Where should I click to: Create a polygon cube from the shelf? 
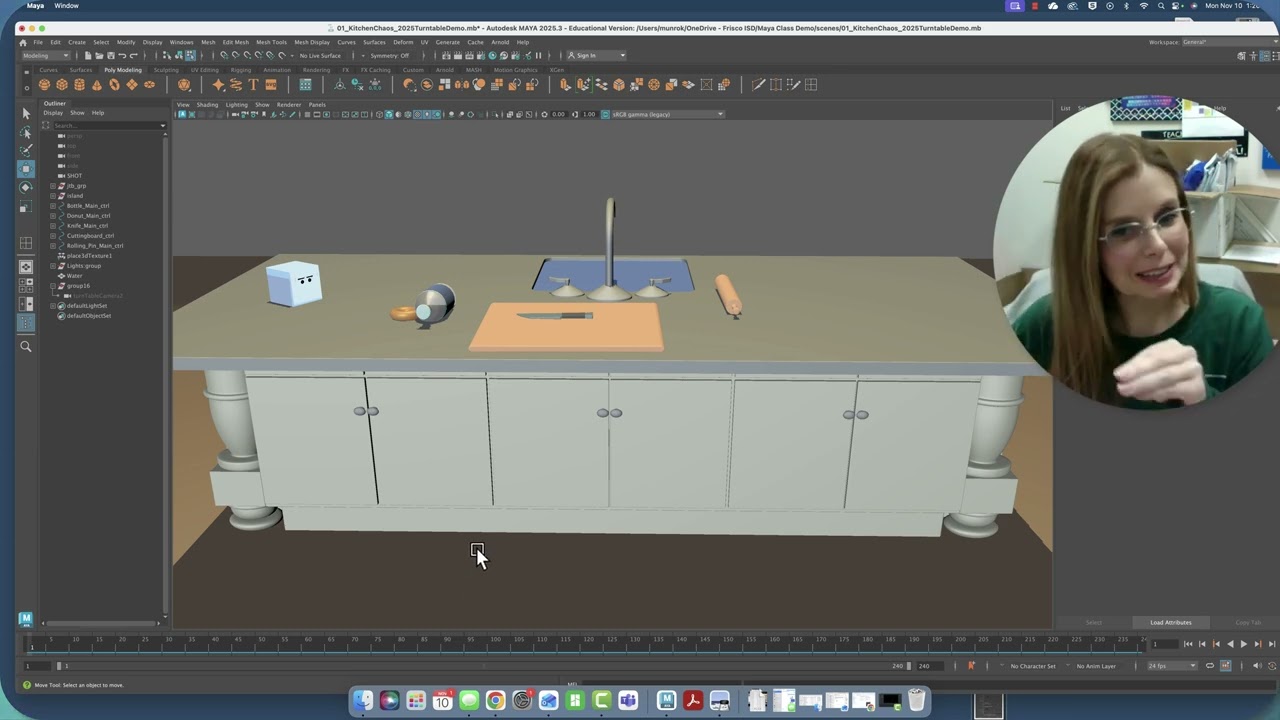[x=62, y=85]
